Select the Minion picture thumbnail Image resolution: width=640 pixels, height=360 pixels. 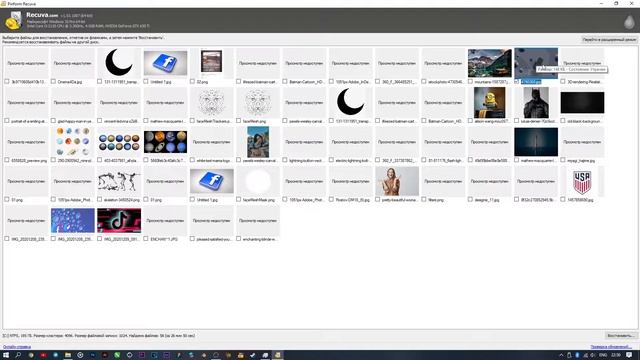489,102
